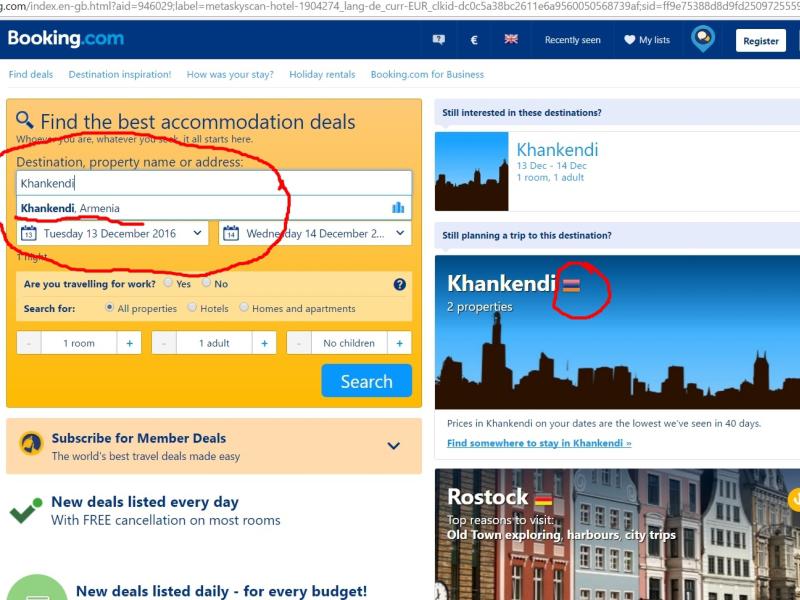Expand Subscribe for Member Deals panel

393,446
